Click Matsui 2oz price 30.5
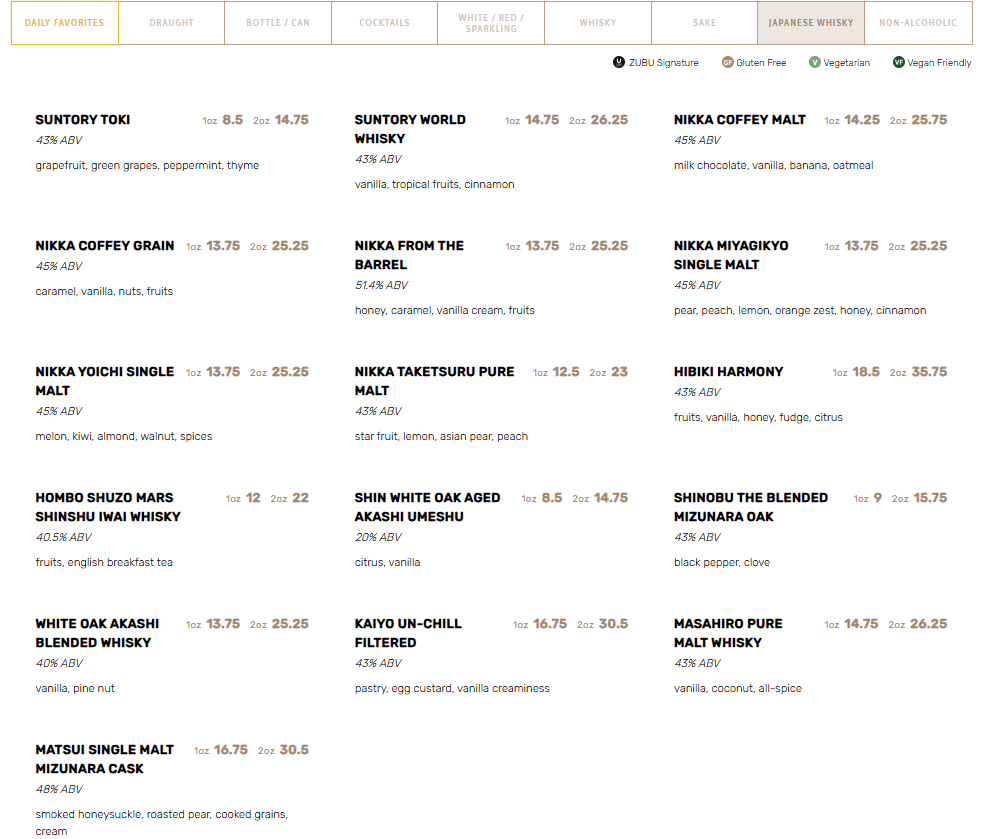The width and height of the screenshot is (986, 839). [294, 750]
